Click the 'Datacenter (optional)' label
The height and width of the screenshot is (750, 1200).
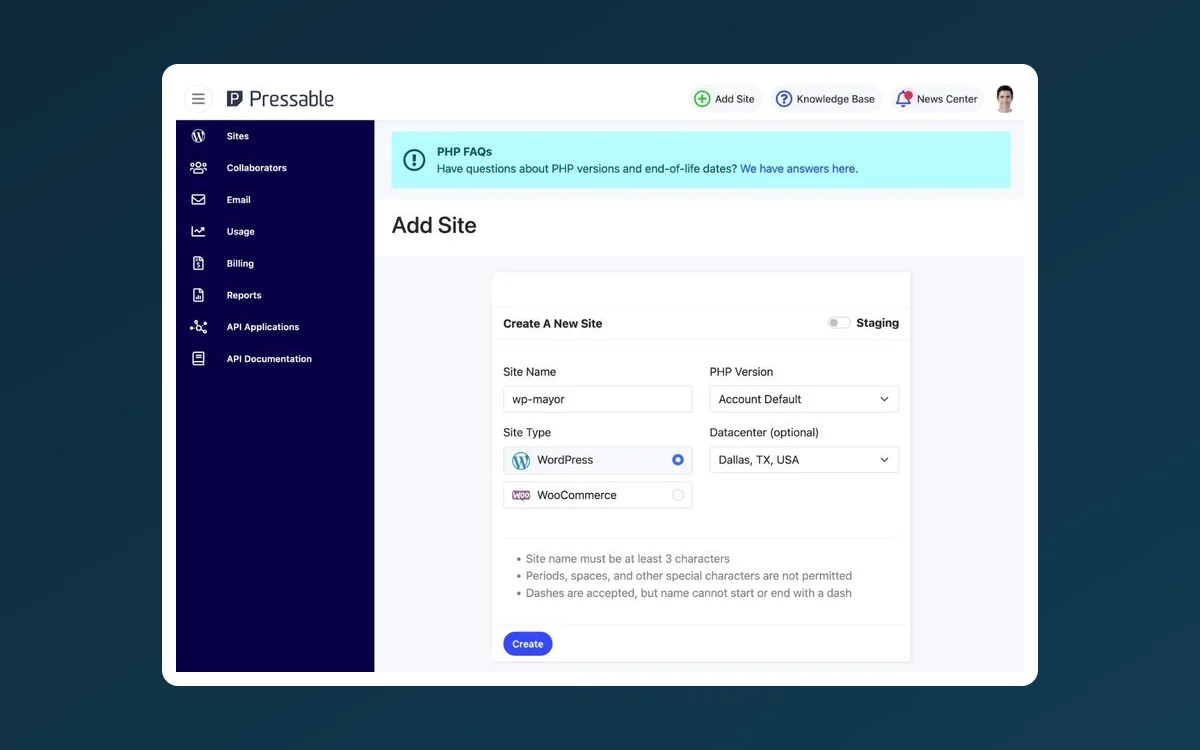(x=765, y=433)
